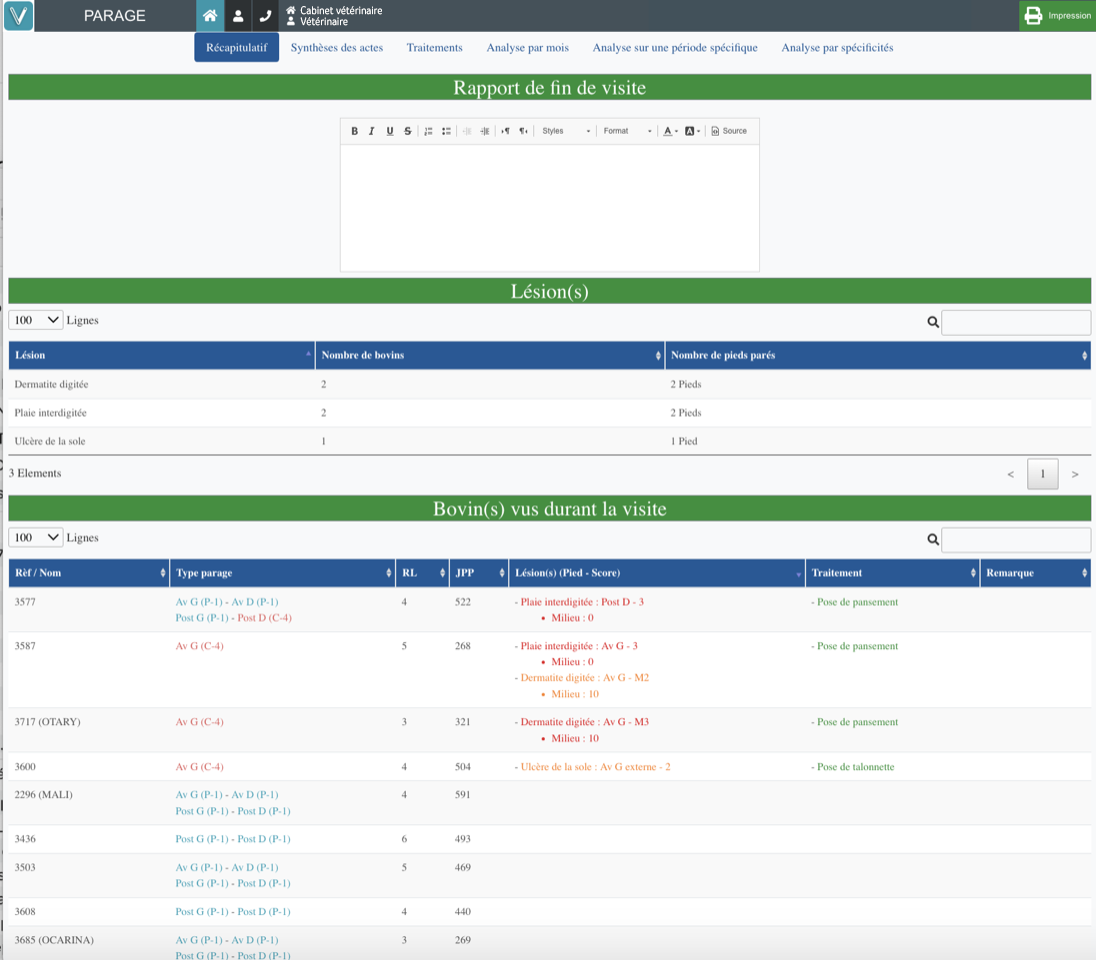Screen dimensions: 1096x960
Task: Toggle underline formatting in report editor
Action: [390, 131]
